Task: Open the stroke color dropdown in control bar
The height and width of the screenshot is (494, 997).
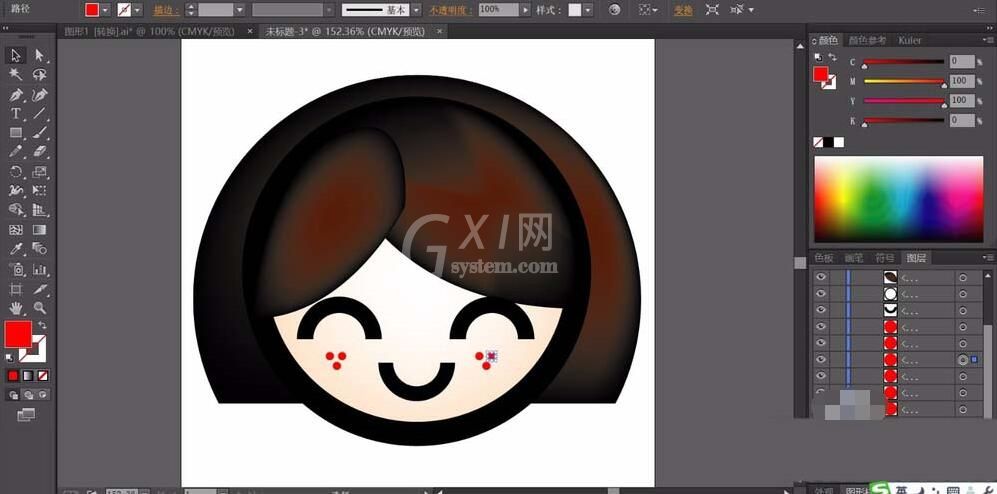Action: coord(137,10)
